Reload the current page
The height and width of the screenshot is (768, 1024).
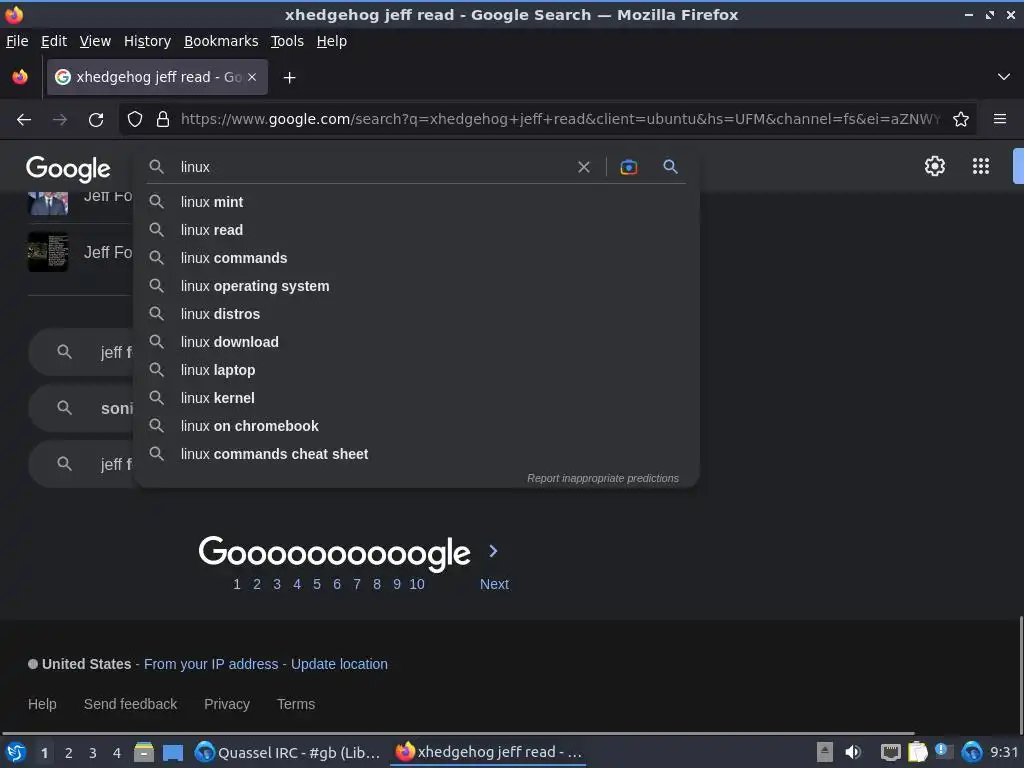point(96,120)
